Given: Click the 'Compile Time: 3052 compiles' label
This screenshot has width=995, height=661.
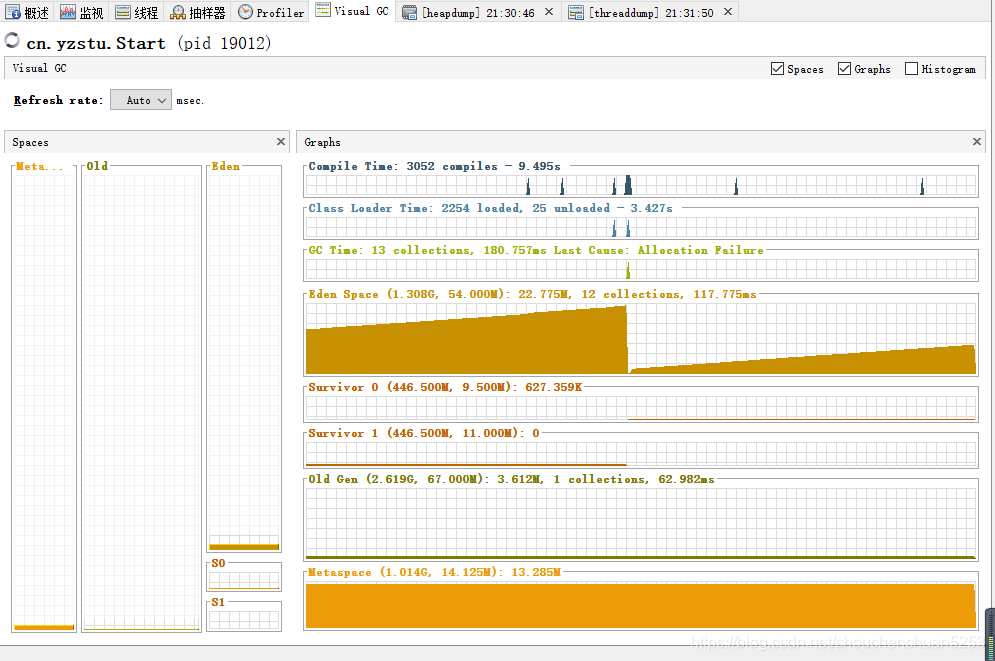Looking at the screenshot, I should point(435,166).
